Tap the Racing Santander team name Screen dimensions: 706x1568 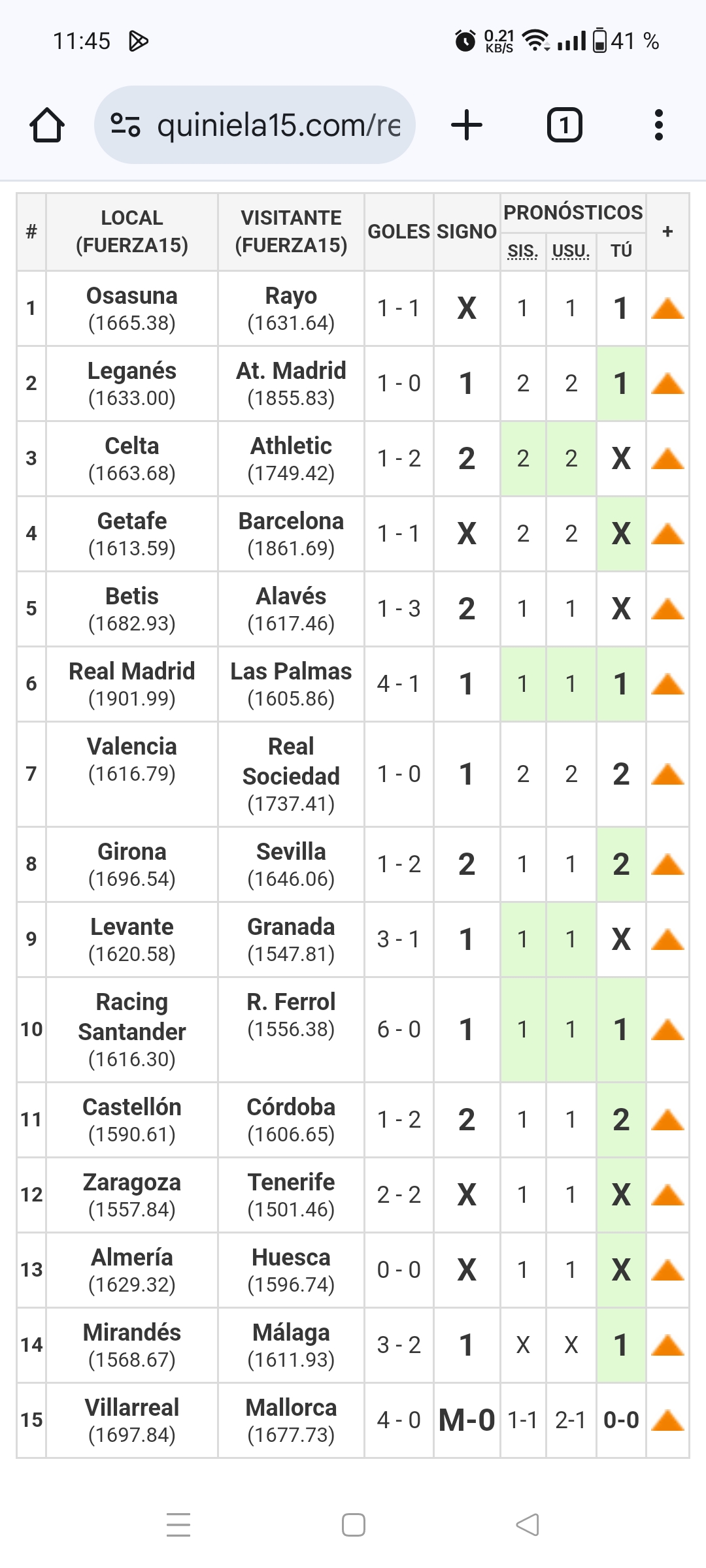coord(132,1017)
